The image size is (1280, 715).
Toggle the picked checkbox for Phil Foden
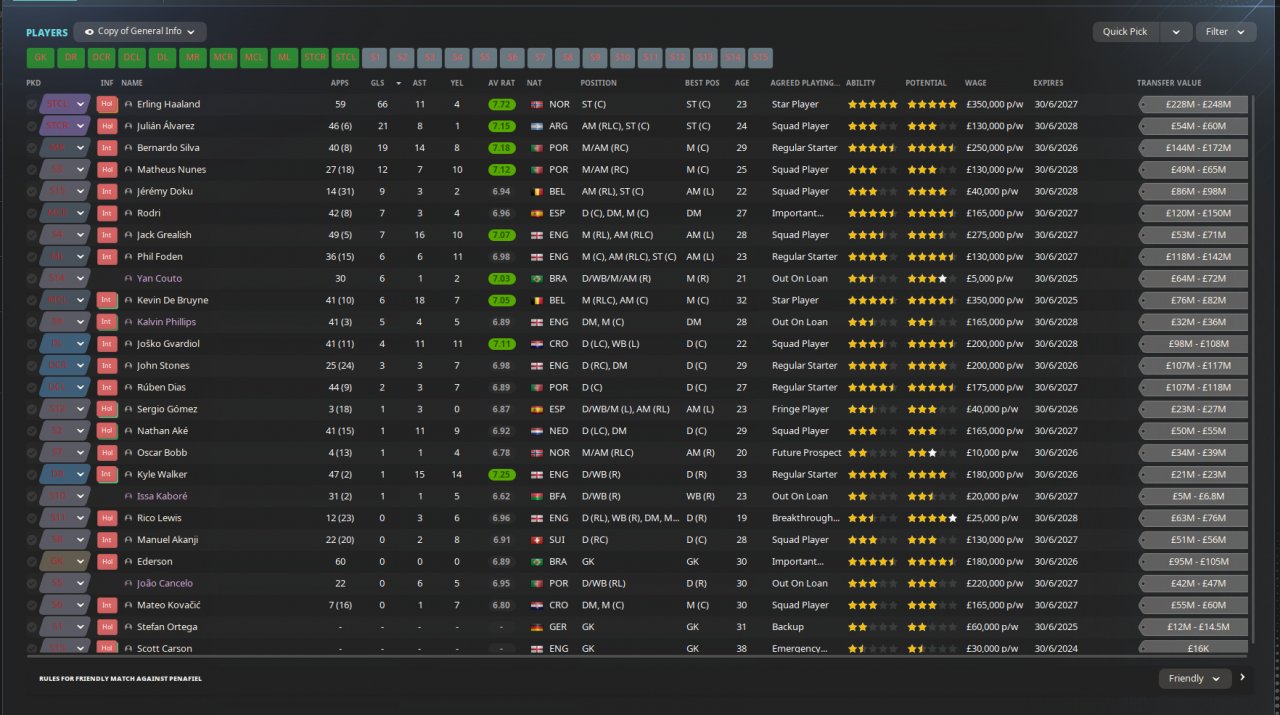tap(32, 257)
